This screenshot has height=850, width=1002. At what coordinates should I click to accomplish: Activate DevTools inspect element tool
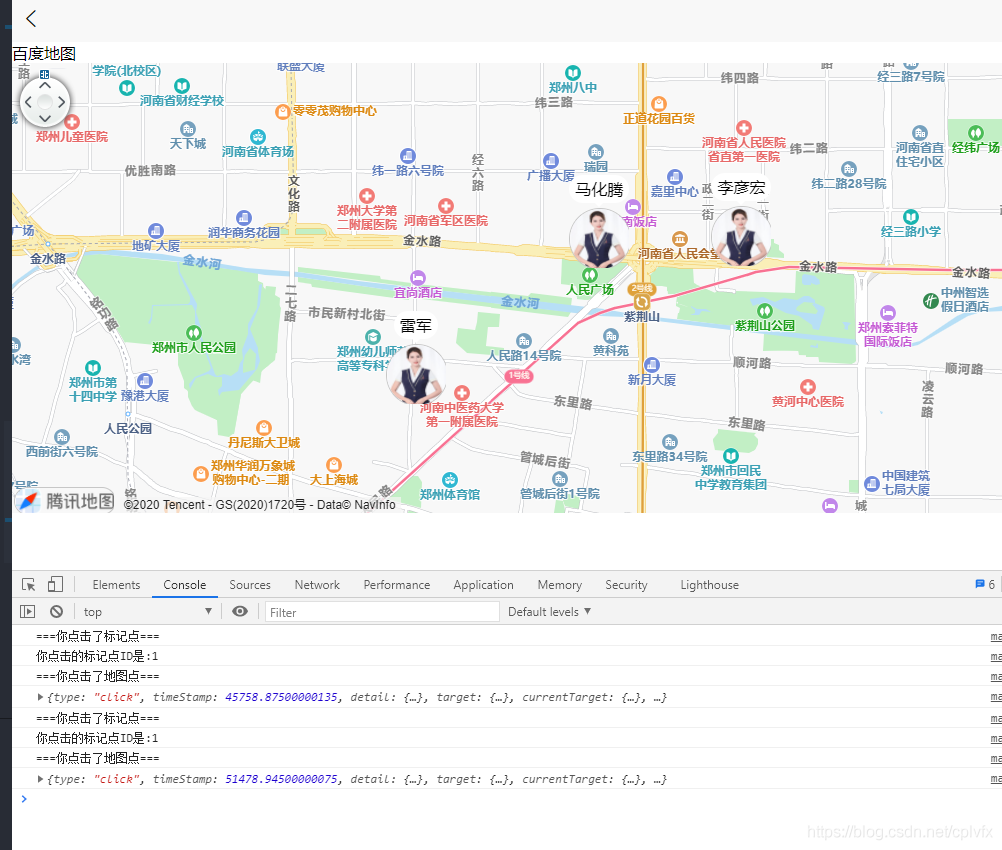point(29,584)
